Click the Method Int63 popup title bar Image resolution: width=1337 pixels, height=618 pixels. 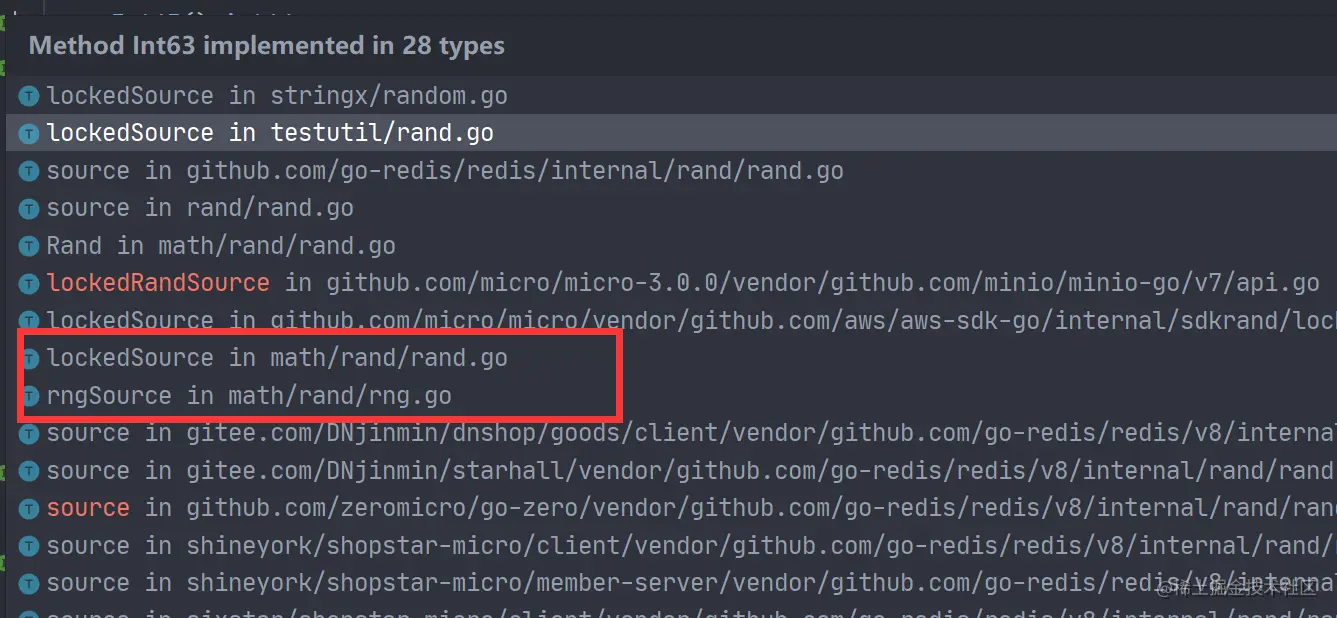click(267, 45)
